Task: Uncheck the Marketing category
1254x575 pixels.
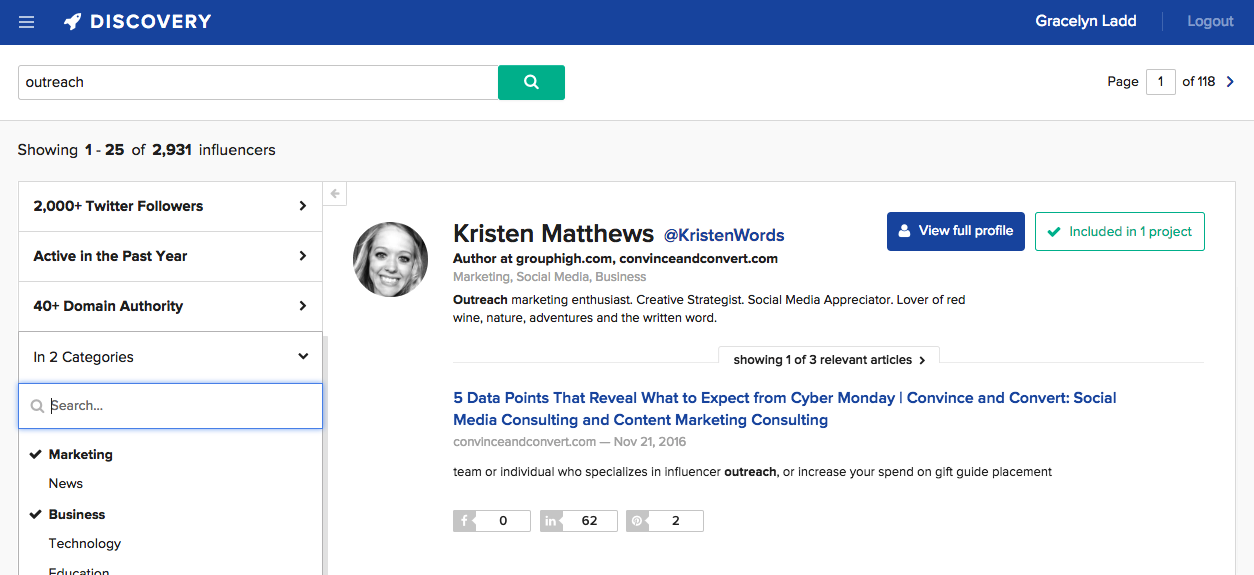Action: pyautogui.click(x=80, y=454)
